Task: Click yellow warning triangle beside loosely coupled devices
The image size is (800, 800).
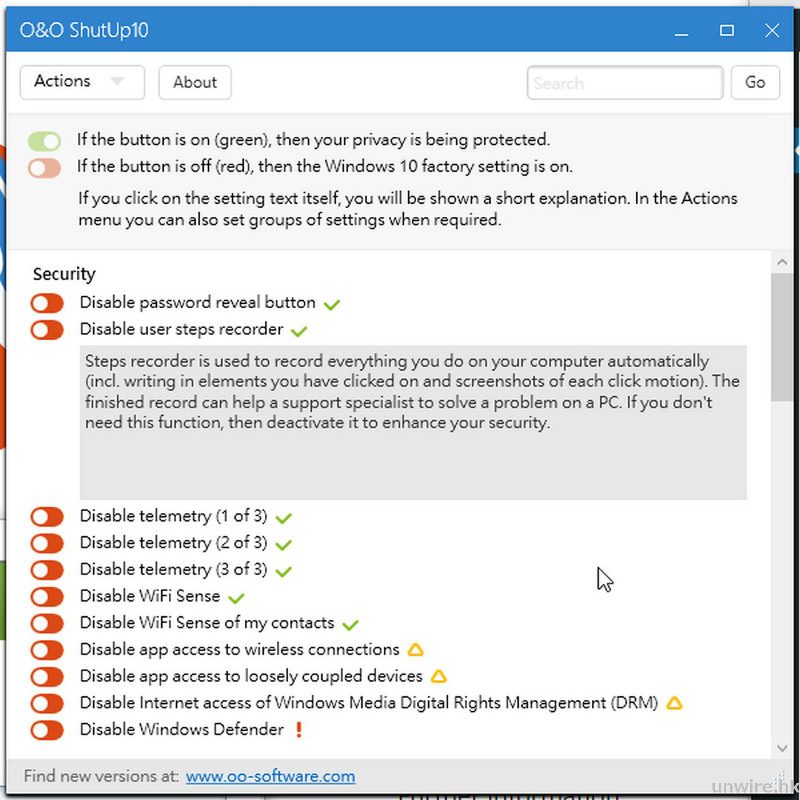Action: coord(439,676)
